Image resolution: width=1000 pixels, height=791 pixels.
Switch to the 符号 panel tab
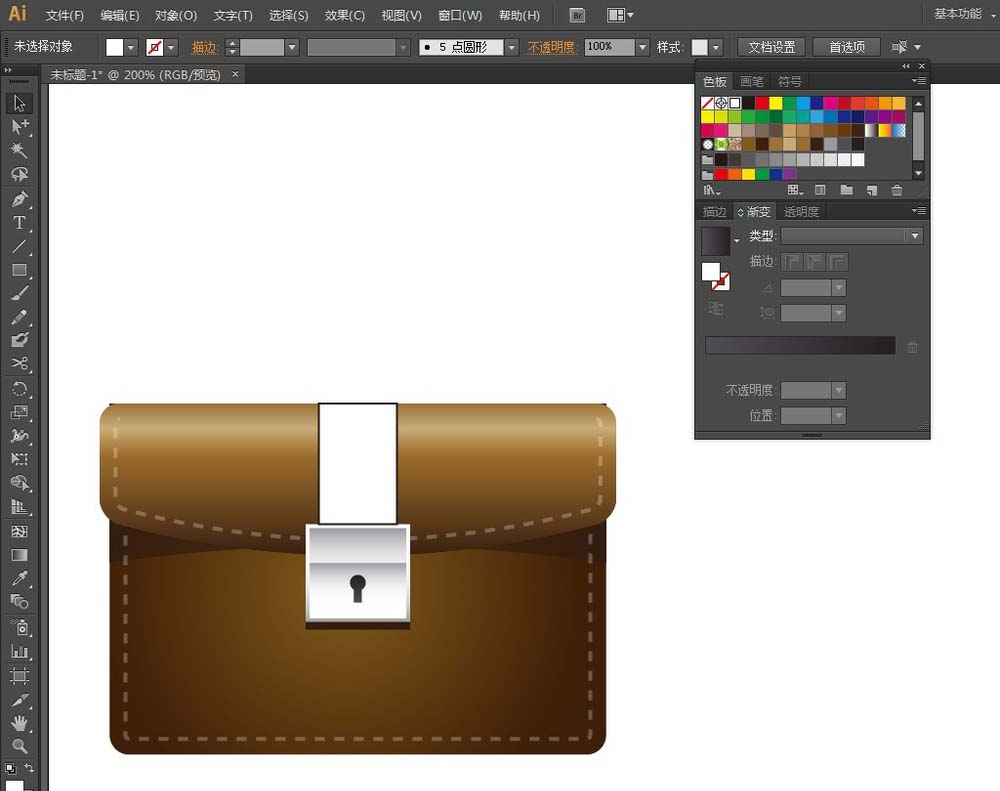(790, 82)
